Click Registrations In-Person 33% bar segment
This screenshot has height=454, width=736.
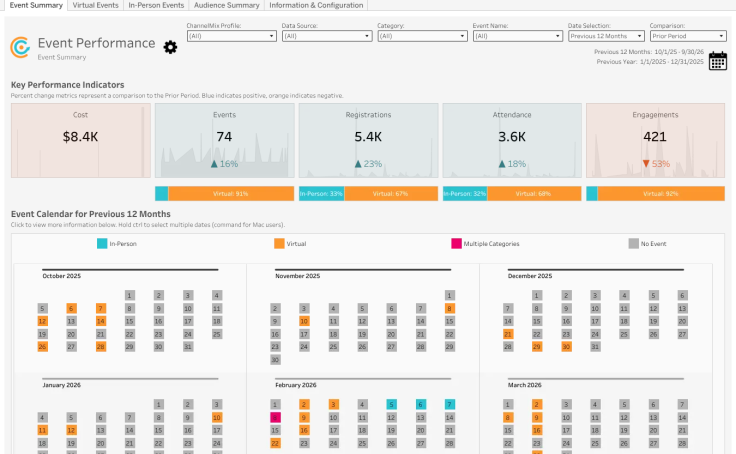tap(322, 193)
